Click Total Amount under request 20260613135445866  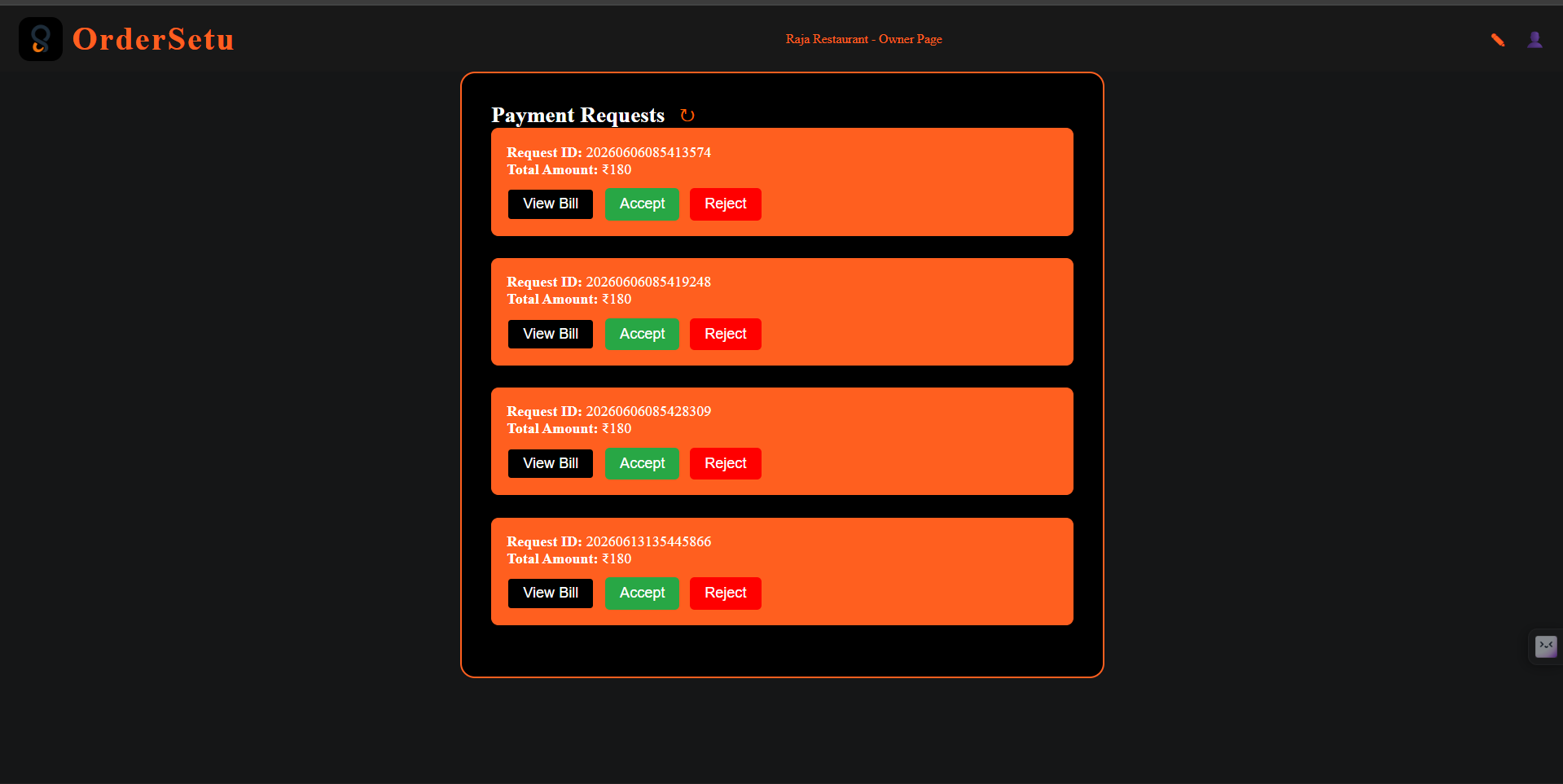click(x=569, y=558)
